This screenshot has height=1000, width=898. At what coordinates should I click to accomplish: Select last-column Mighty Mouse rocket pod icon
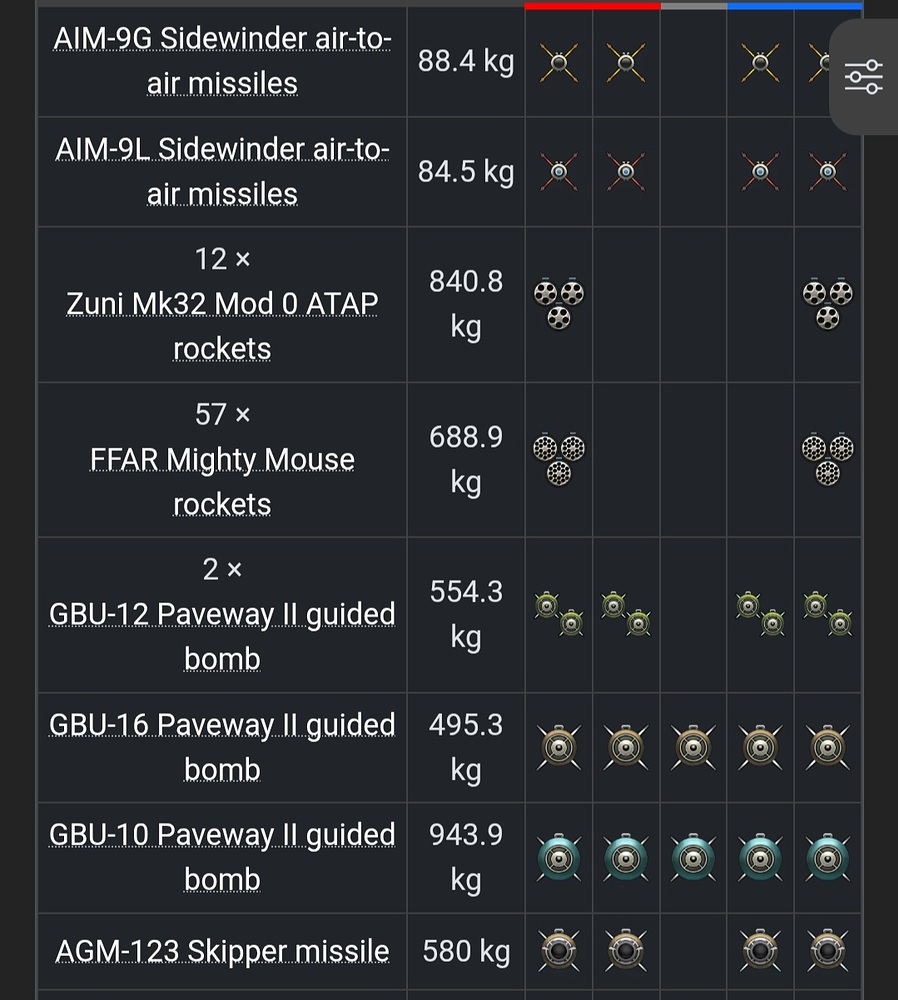coord(828,459)
